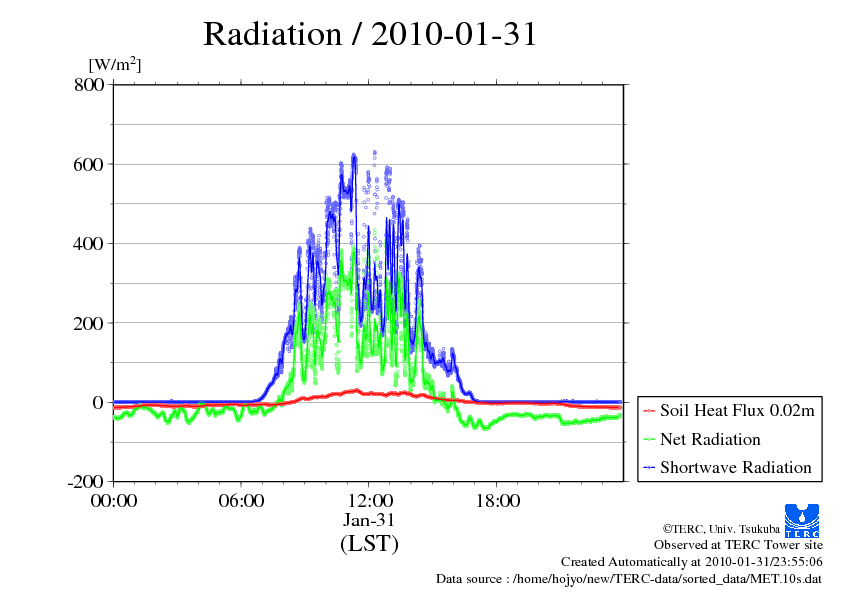Click the '00:00' x-axis label
Viewport: 842px width, 595px height.
pyautogui.click(x=114, y=501)
